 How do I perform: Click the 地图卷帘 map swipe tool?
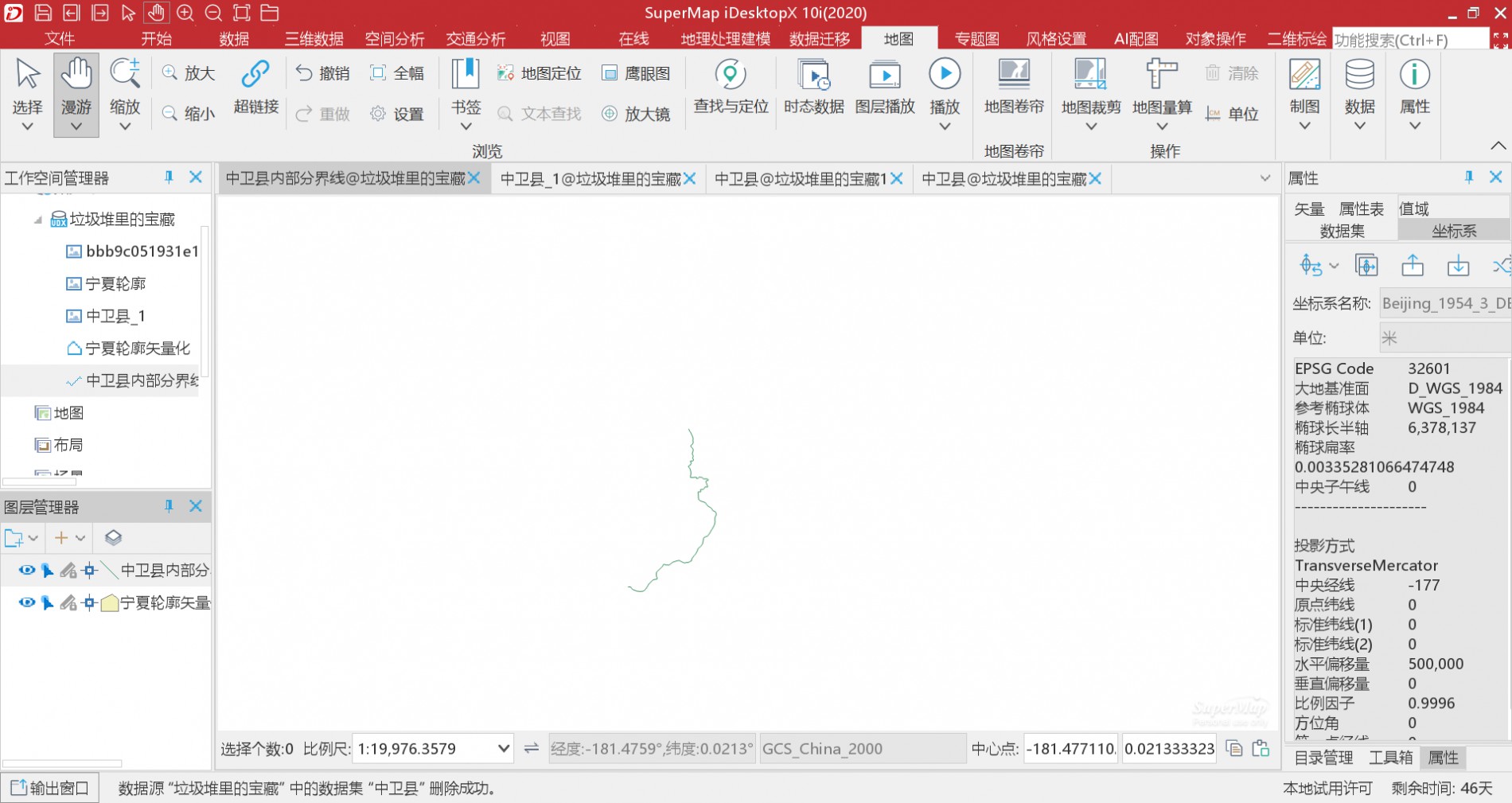pyautogui.click(x=1013, y=86)
